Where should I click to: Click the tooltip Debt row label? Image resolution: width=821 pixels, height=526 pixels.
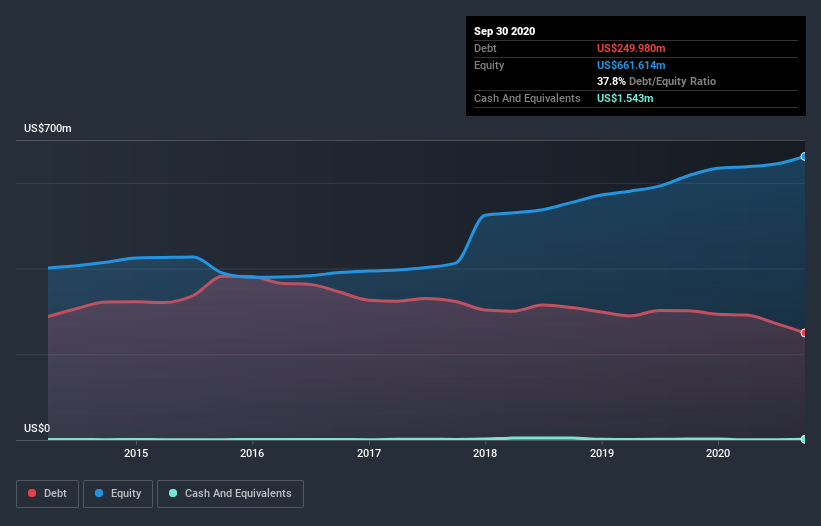[485, 48]
